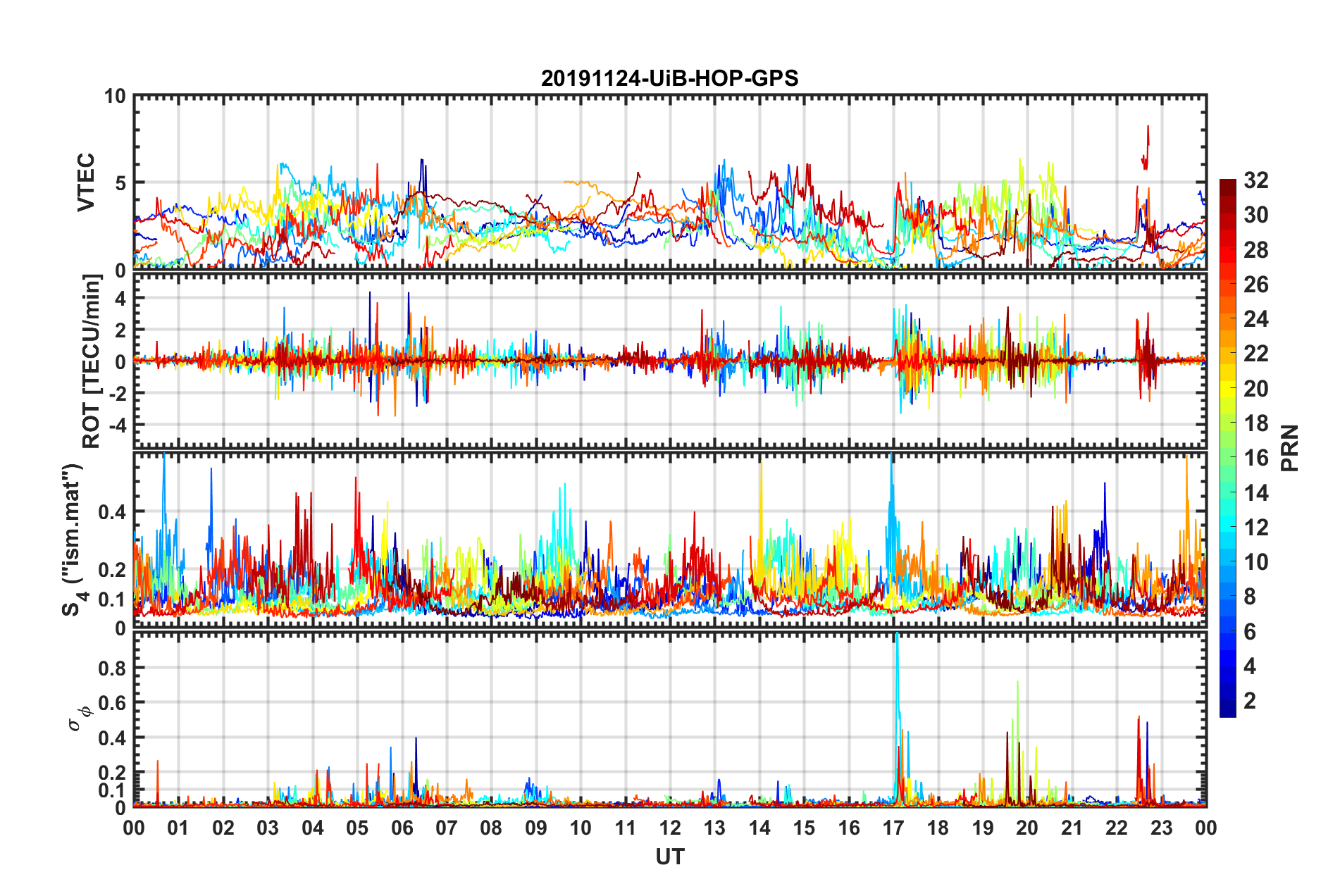Click inside the ROT plot panel
Image resolution: width=1340 pixels, height=896 pixels.
(670, 361)
